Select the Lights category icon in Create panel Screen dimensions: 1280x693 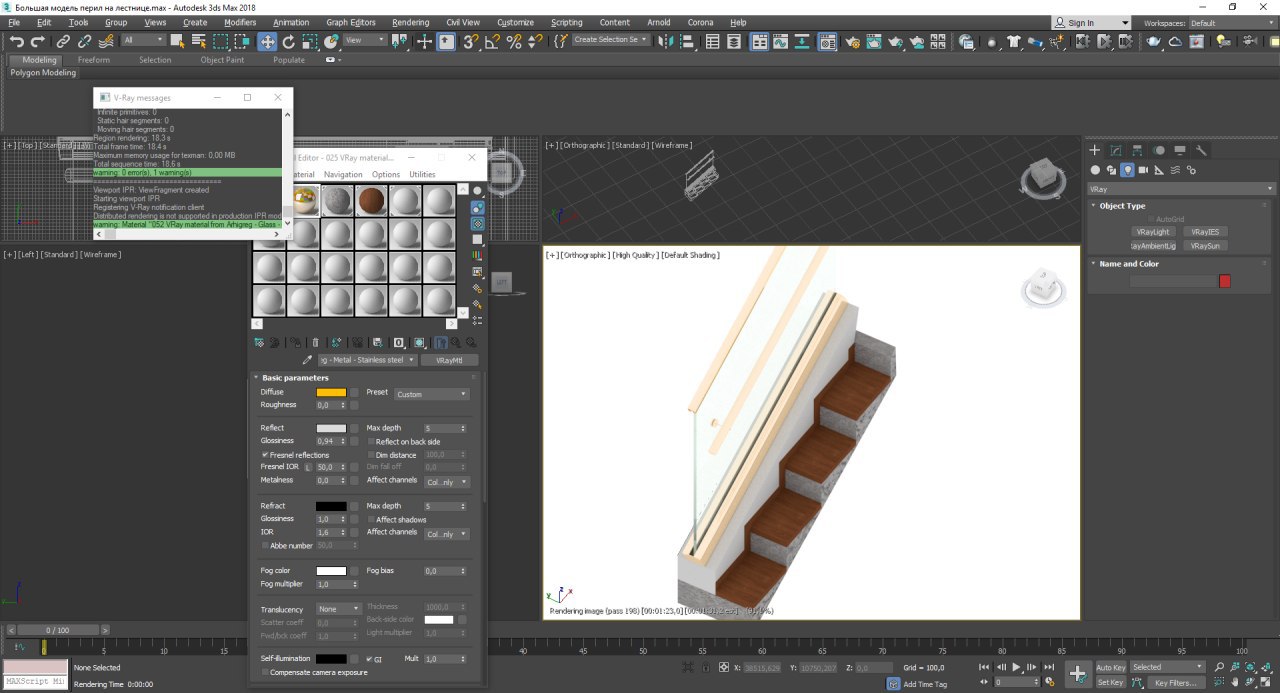coord(1127,170)
